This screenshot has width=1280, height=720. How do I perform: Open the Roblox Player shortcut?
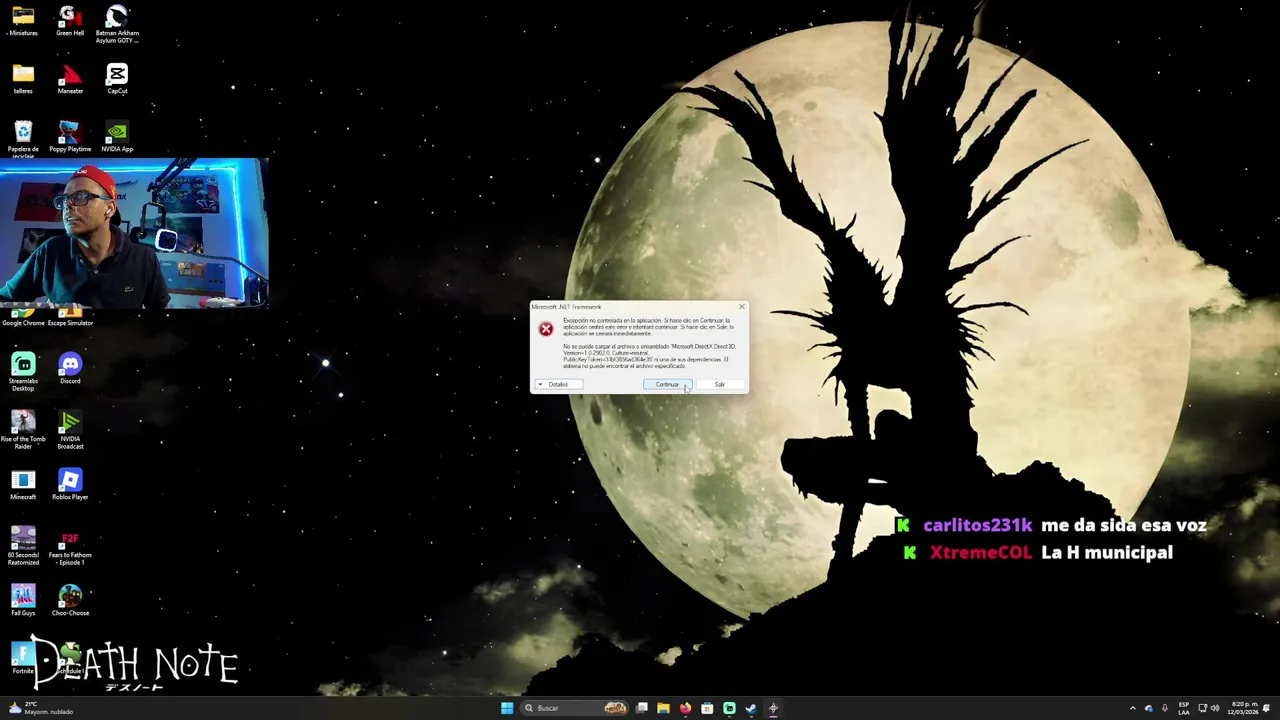70,485
